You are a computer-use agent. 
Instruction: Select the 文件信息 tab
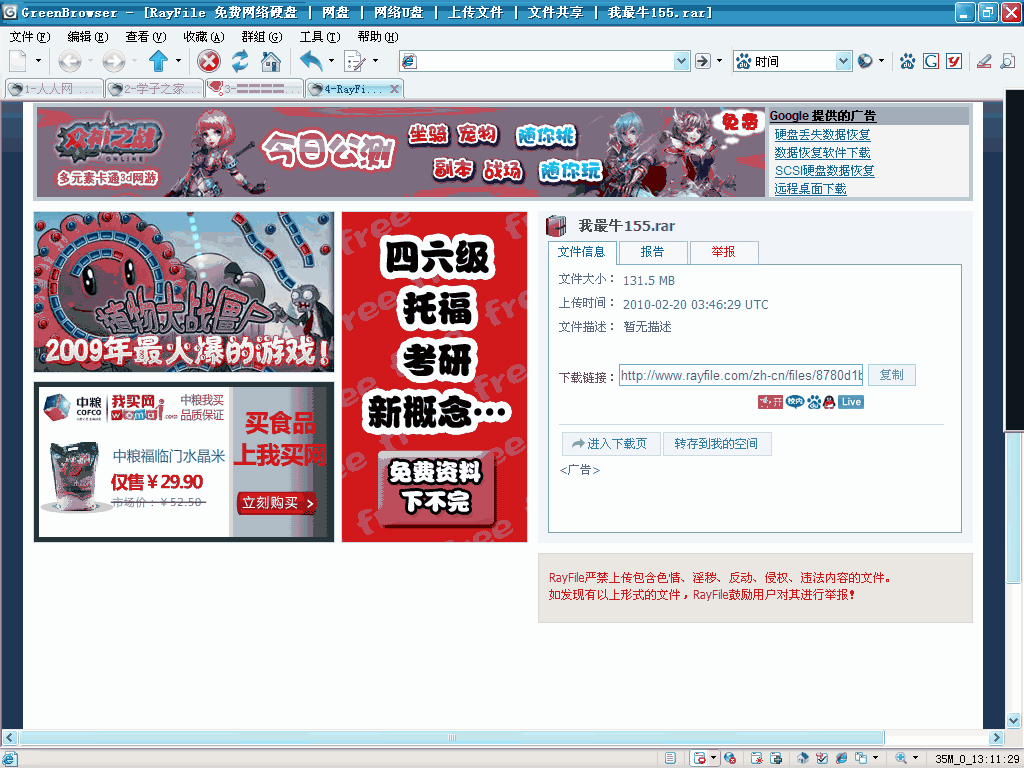tap(581, 252)
